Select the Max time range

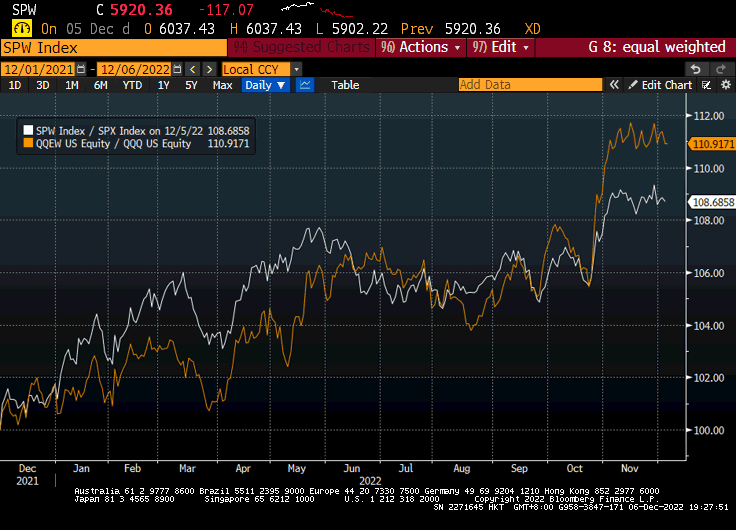pyautogui.click(x=222, y=85)
